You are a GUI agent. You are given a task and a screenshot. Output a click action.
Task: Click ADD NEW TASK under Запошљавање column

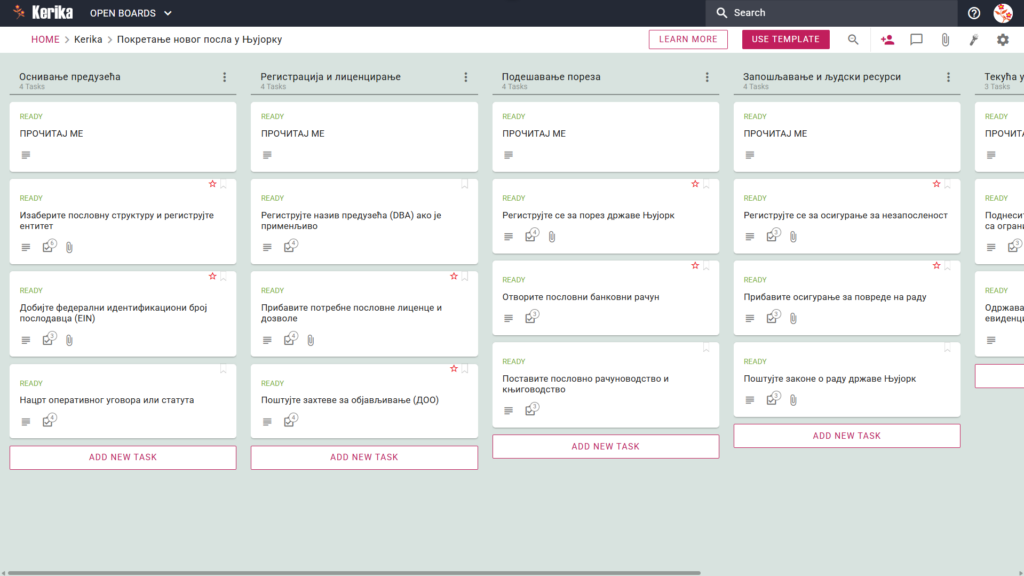coord(846,436)
